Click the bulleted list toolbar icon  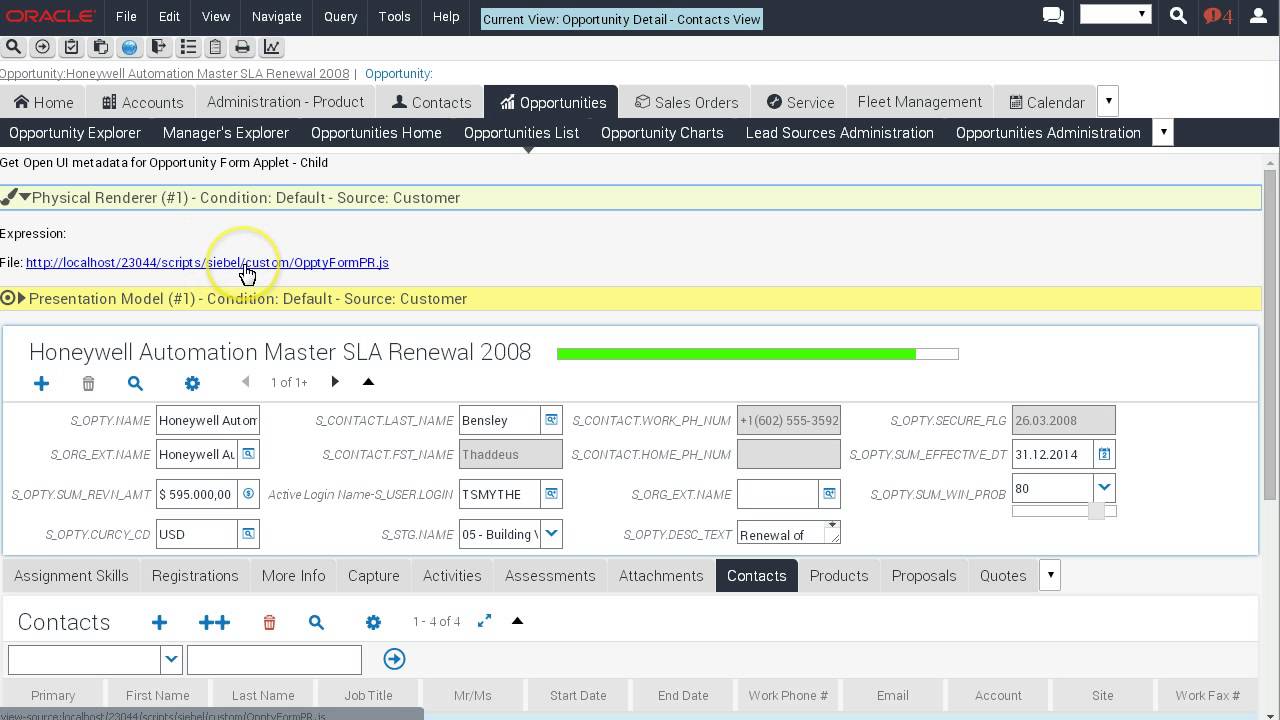(x=187, y=47)
